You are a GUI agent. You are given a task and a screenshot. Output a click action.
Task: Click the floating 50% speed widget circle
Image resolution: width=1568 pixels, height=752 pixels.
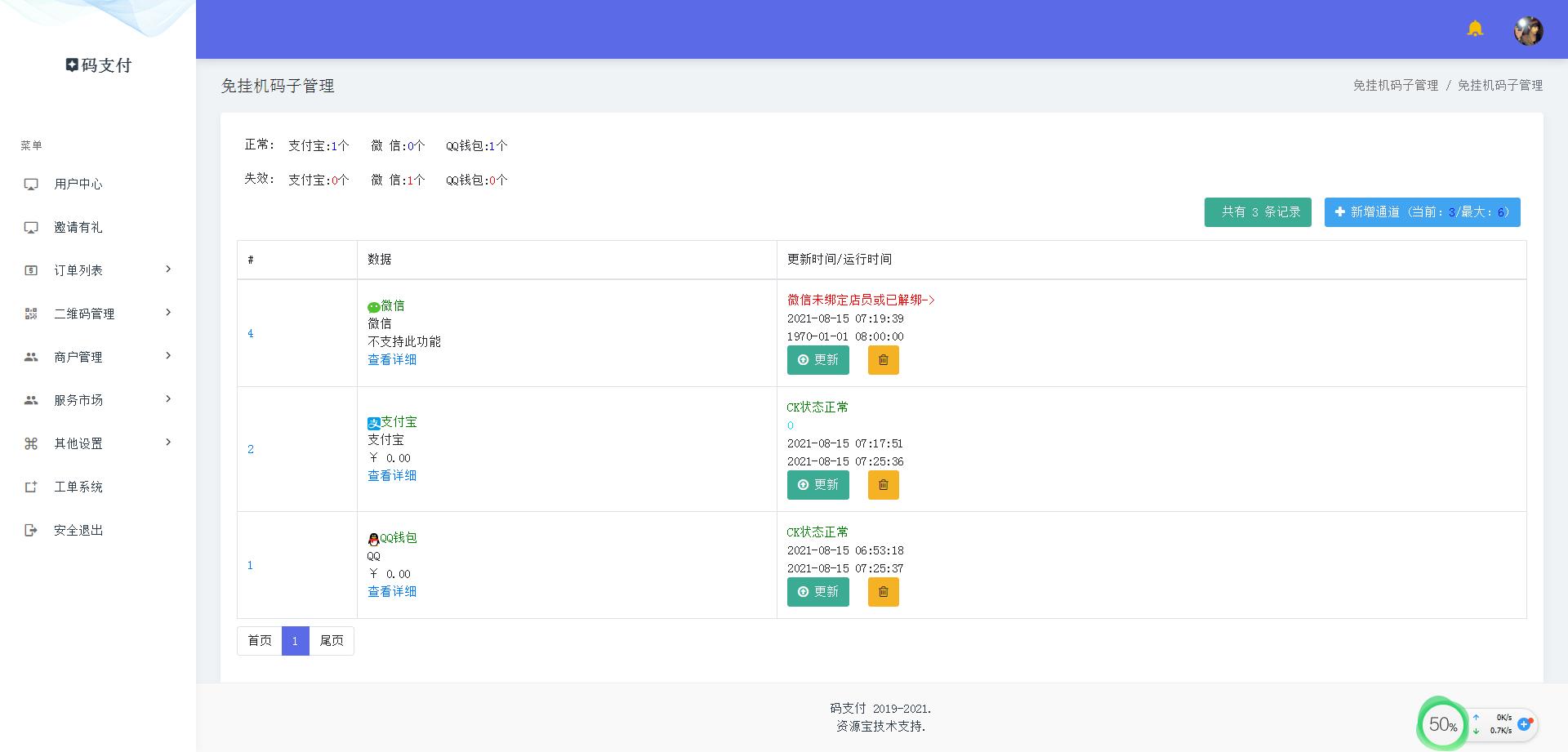coord(1442,724)
